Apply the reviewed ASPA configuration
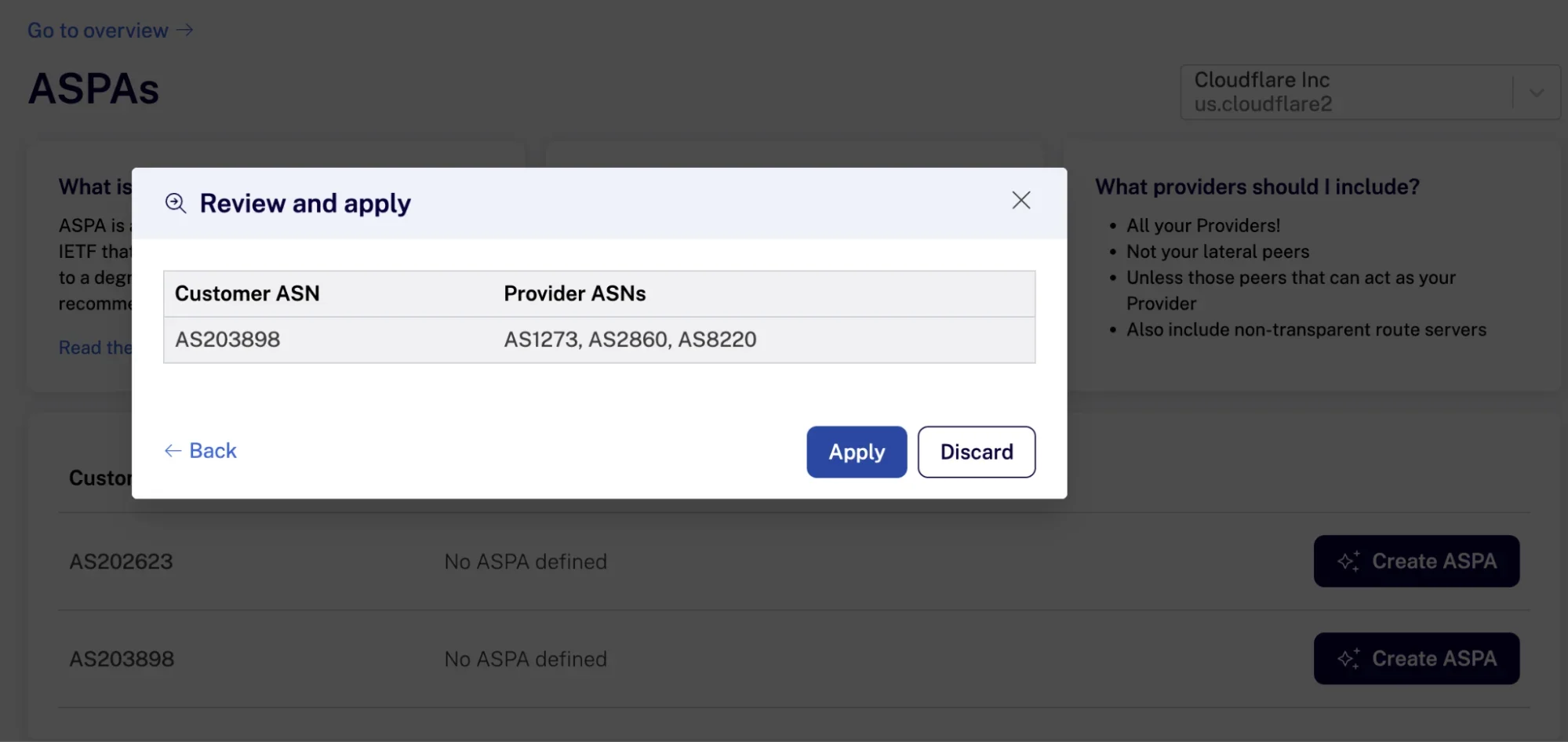This screenshot has width=1568, height=742. (856, 452)
